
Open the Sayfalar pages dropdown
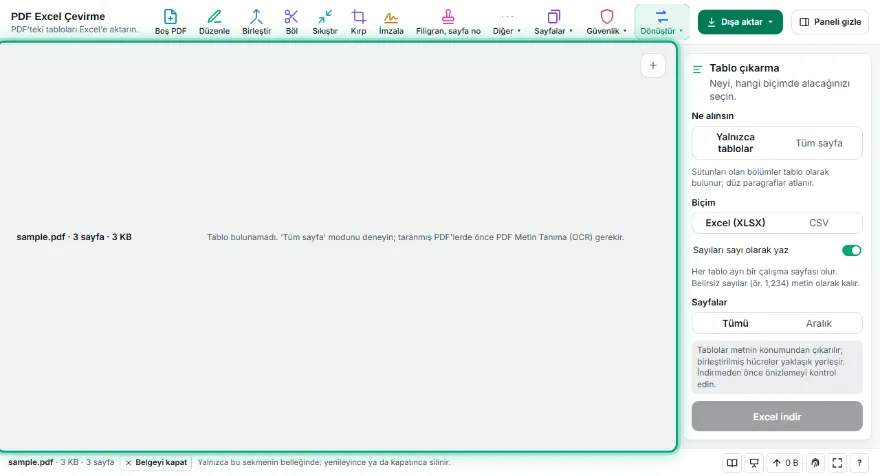tap(553, 22)
